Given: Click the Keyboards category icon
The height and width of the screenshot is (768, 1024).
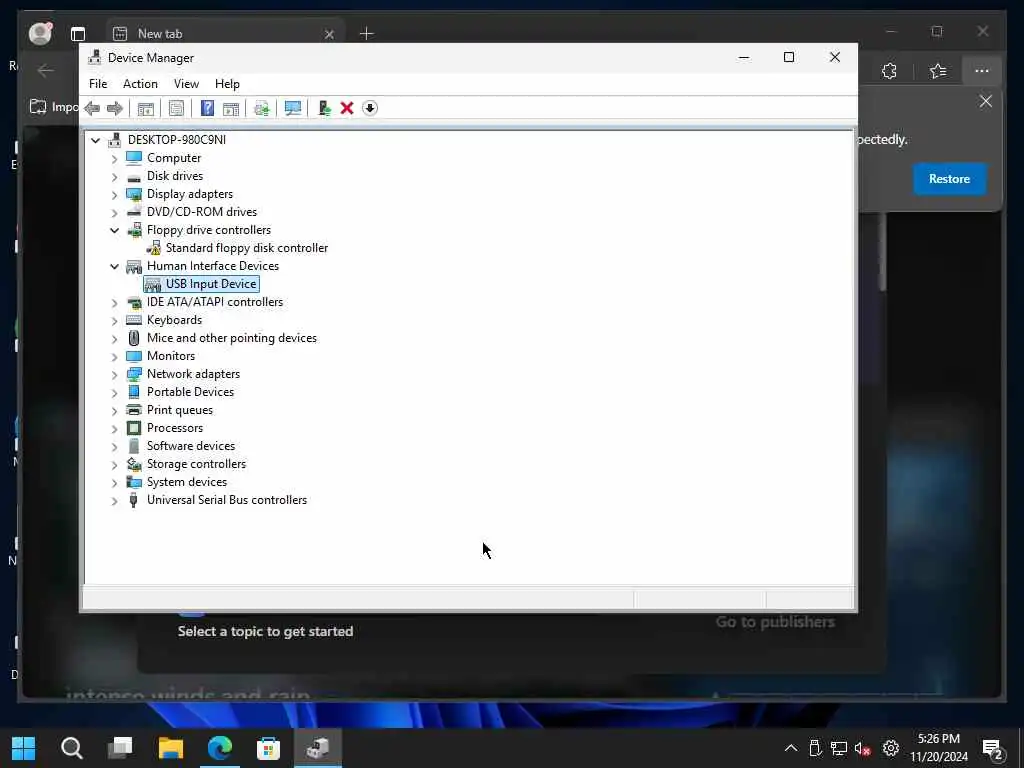Looking at the screenshot, I should (x=134, y=320).
